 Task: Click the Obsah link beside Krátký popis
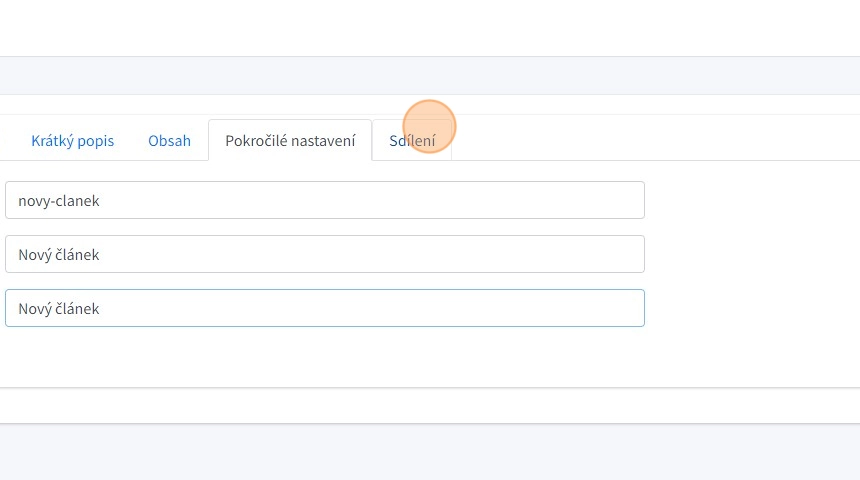pos(169,141)
